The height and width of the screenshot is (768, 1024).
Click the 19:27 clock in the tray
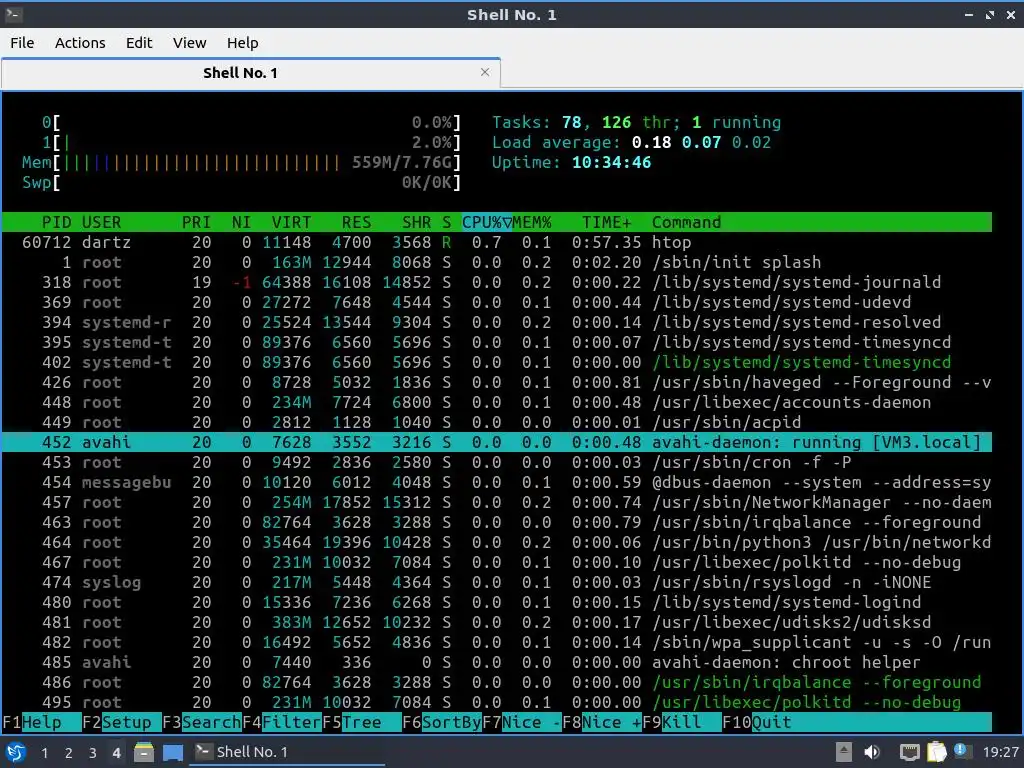1000,752
